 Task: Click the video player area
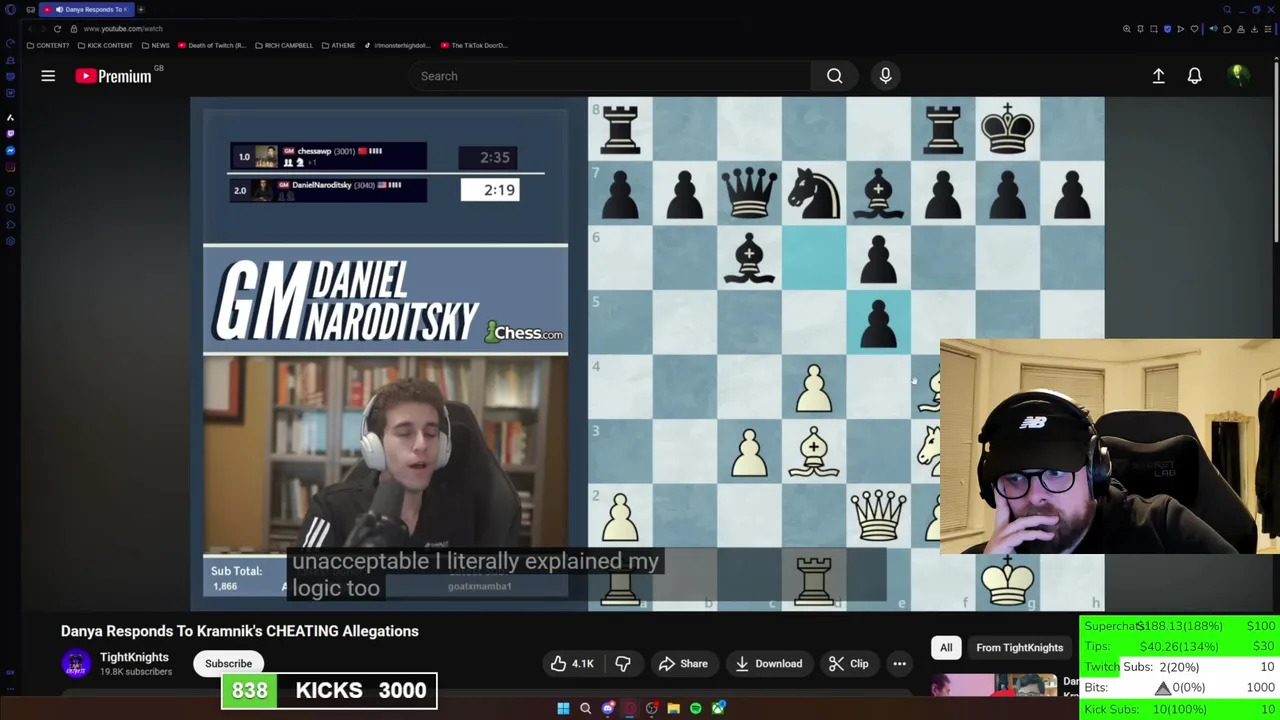coord(647,354)
